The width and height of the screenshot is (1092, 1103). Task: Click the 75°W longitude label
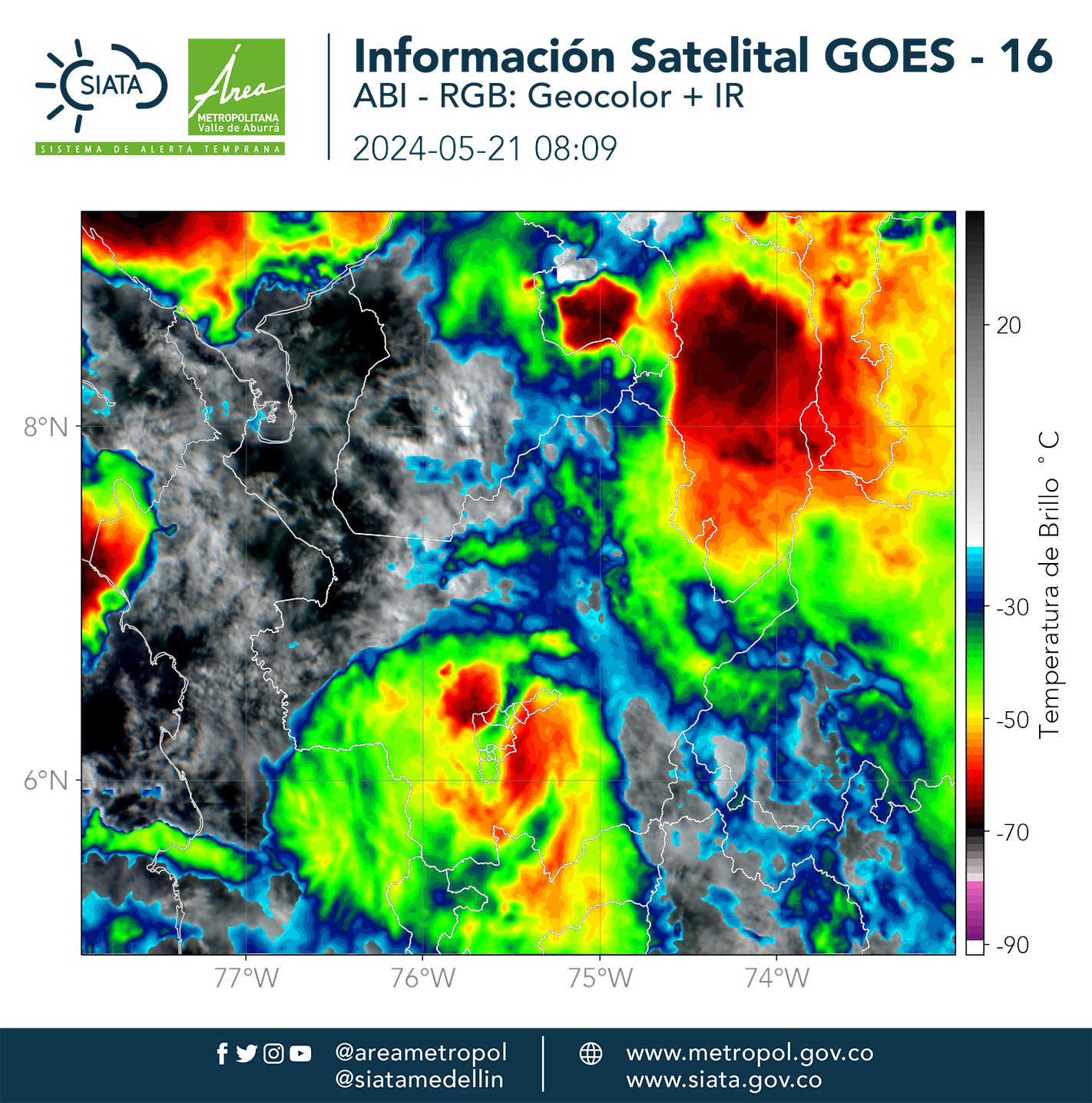click(601, 978)
